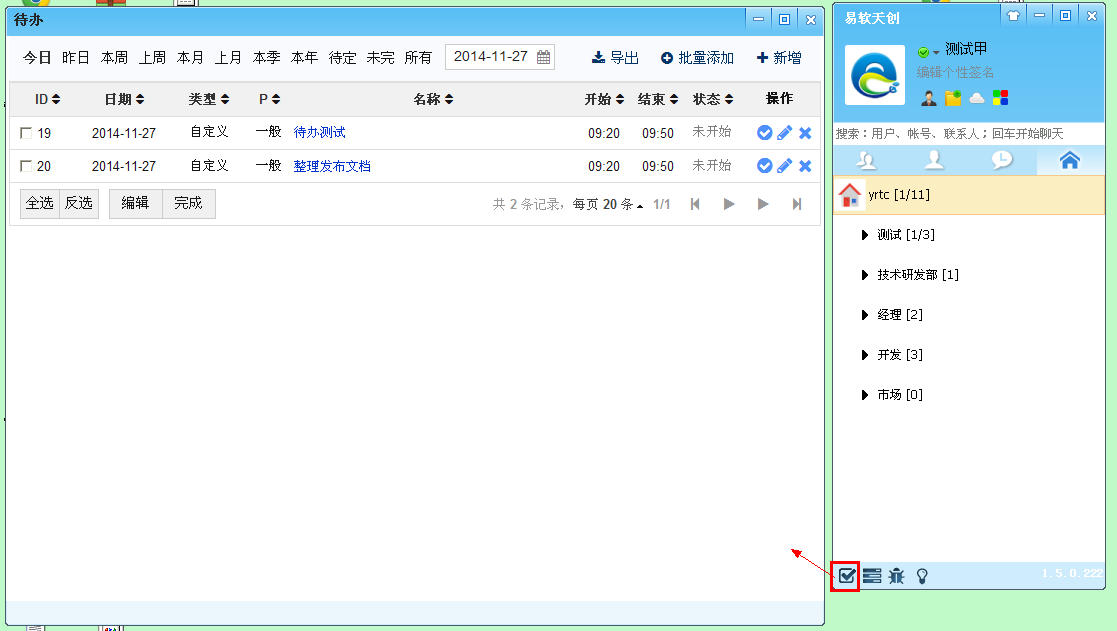
Task: Delete task 19 with the X icon
Action: tap(805, 133)
